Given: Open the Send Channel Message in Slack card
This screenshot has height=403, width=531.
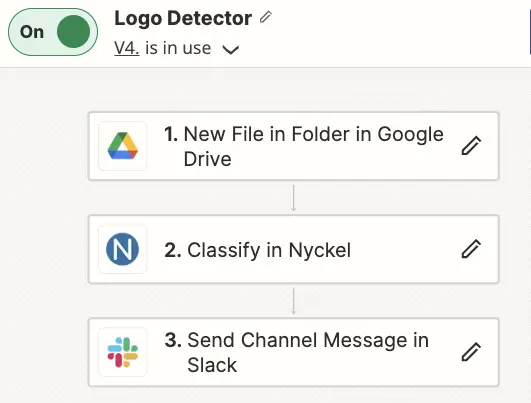Looking at the screenshot, I should coord(294,352).
